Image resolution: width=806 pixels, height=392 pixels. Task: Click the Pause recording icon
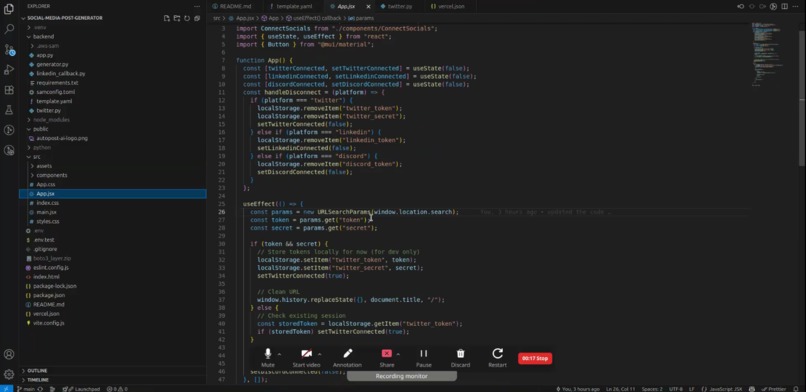pos(424,353)
